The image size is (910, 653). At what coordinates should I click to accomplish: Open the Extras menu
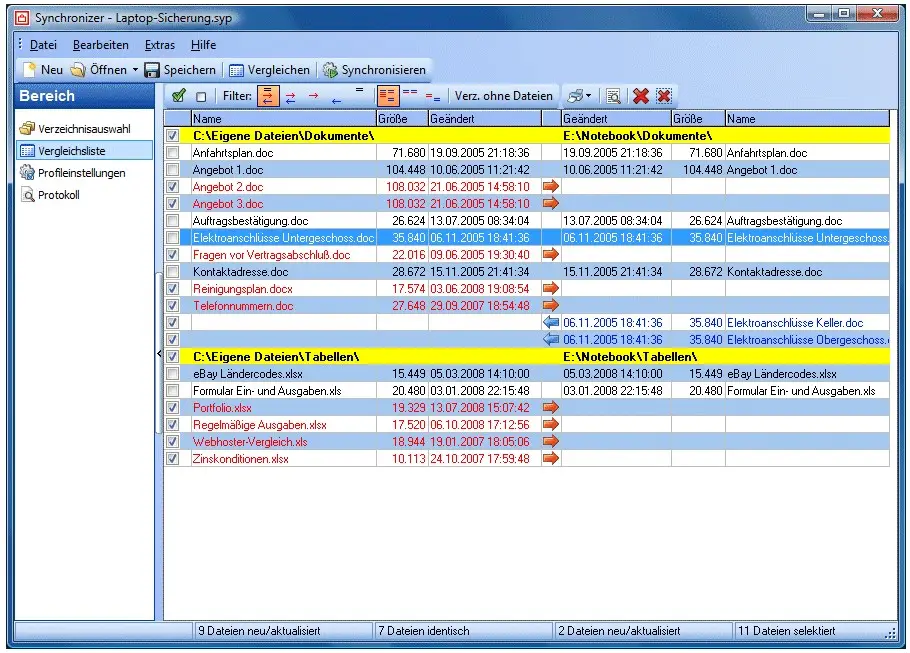pyautogui.click(x=159, y=45)
